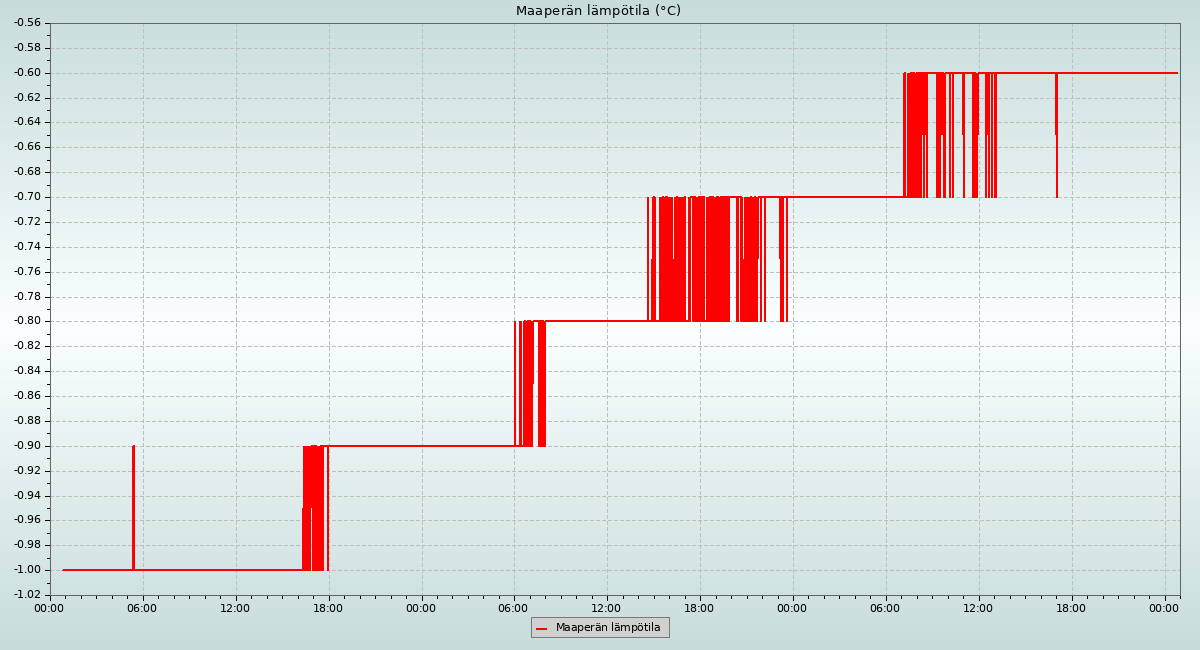Click the flat red line at -1.00
This screenshot has width=1200, height=650.
pos(220,570)
